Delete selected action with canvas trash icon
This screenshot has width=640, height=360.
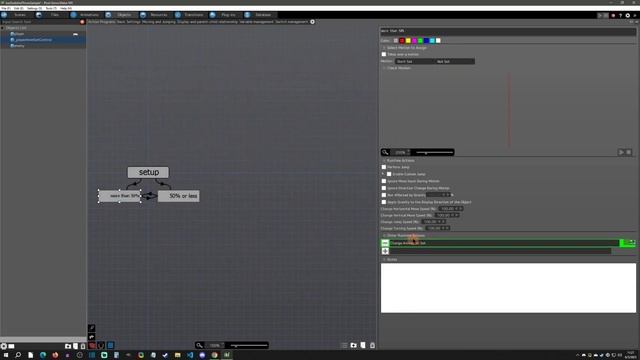click(372, 345)
